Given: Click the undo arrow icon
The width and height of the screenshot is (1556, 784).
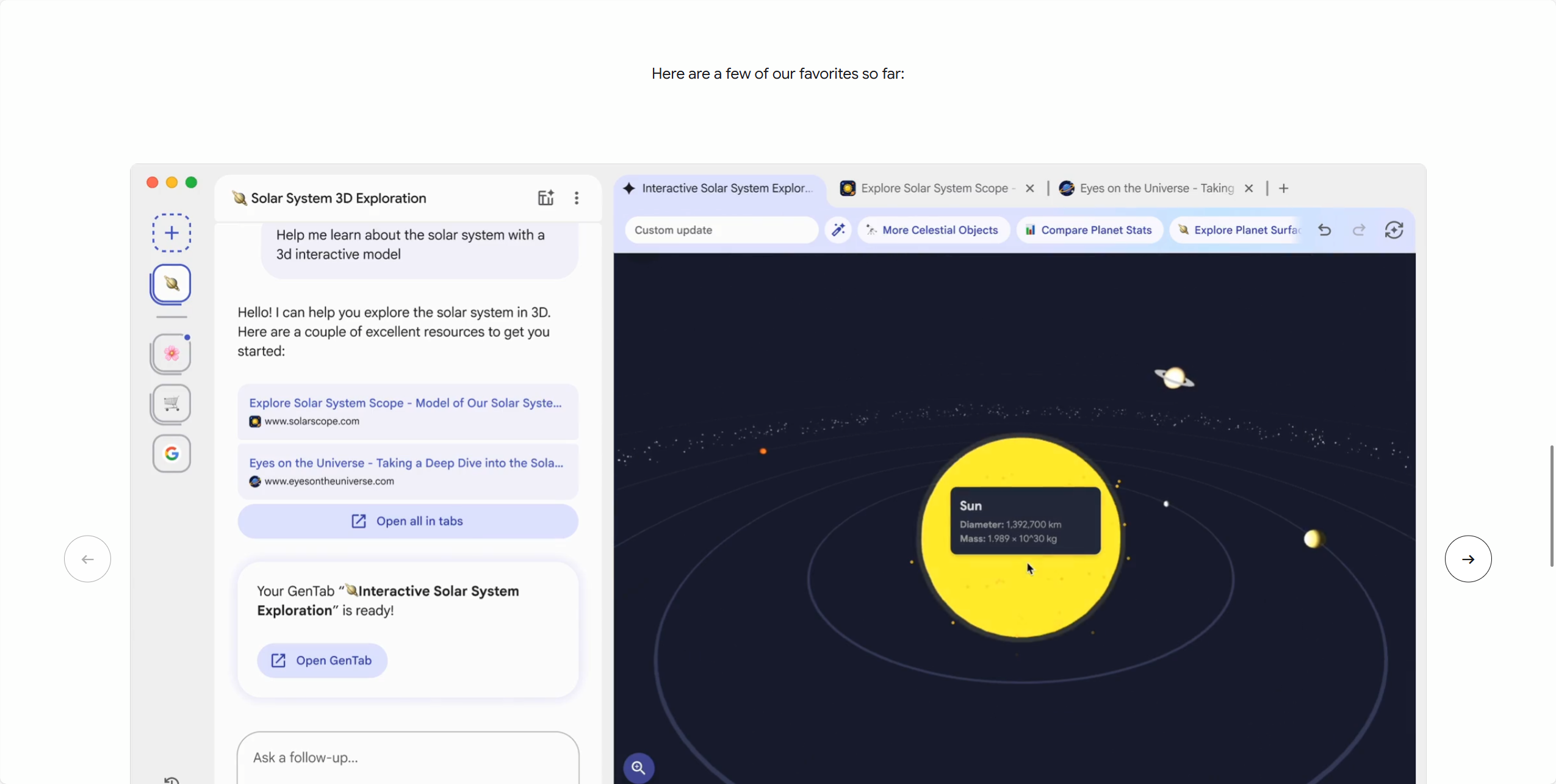Looking at the screenshot, I should [1325, 230].
